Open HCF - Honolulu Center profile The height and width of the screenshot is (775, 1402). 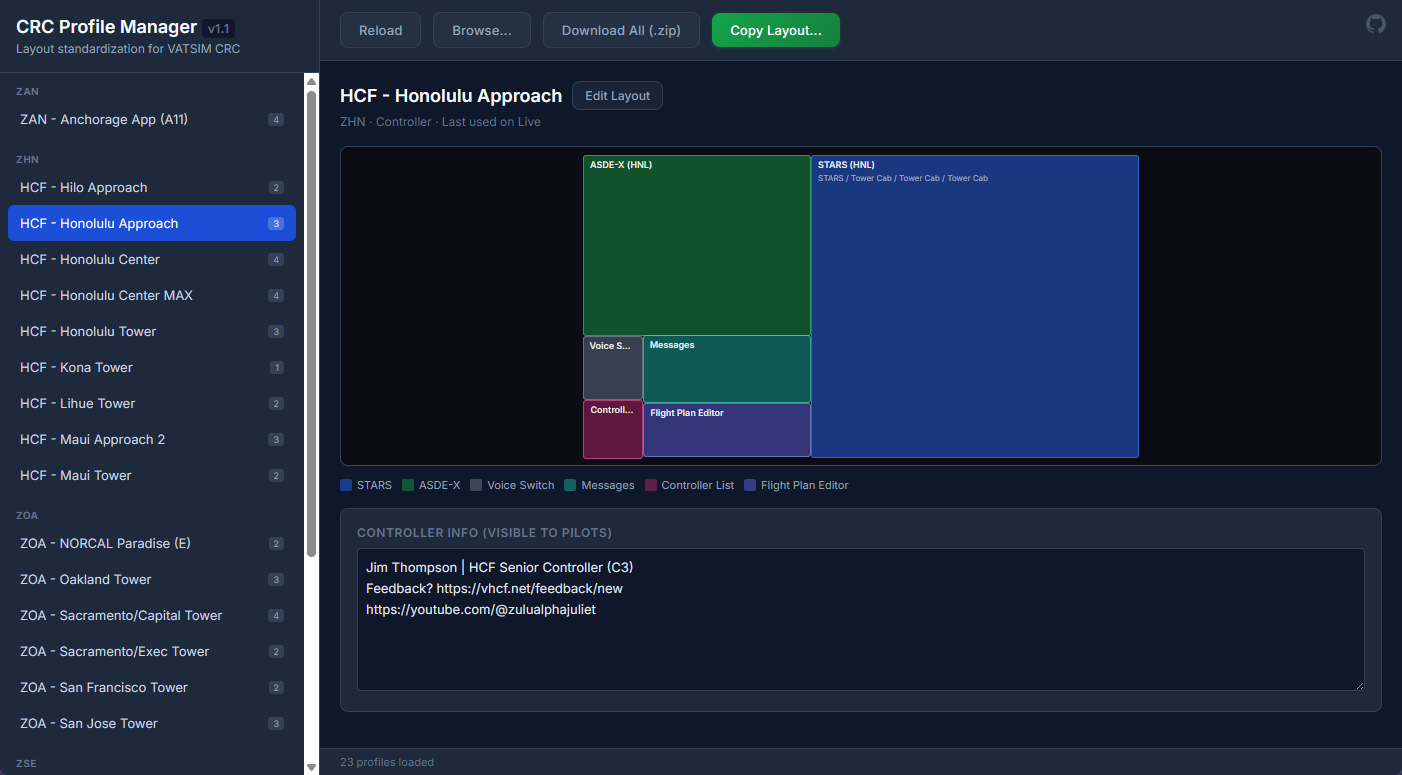152,259
